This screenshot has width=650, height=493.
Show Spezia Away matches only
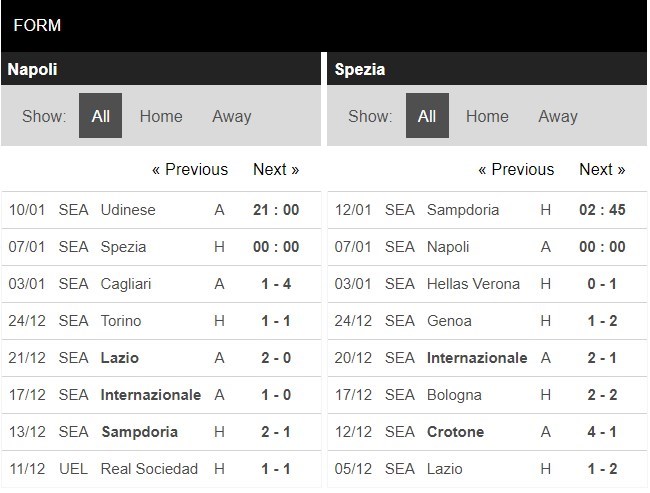(558, 116)
